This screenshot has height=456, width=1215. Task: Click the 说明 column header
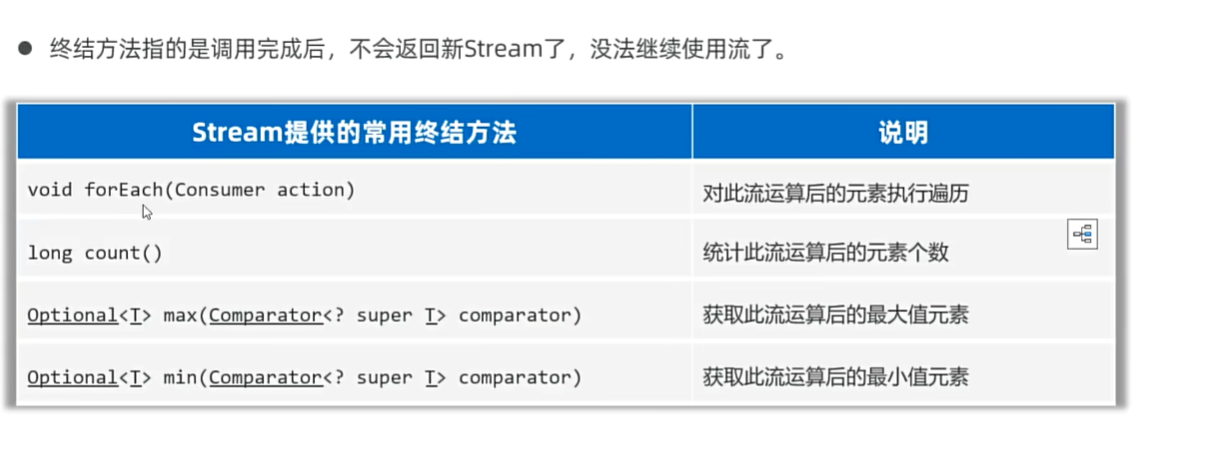903,131
